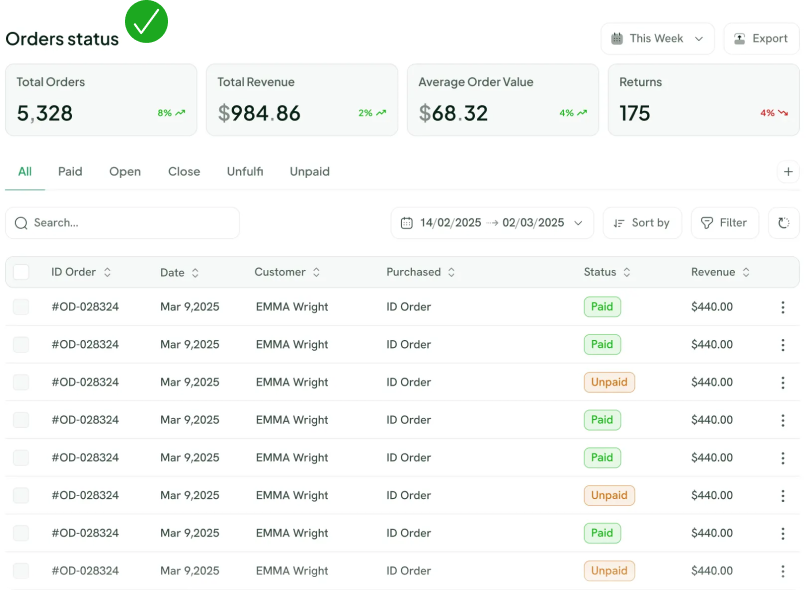Click the Export button
Image resolution: width=807 pixels, height=590 pixels.
click(761, 39)
